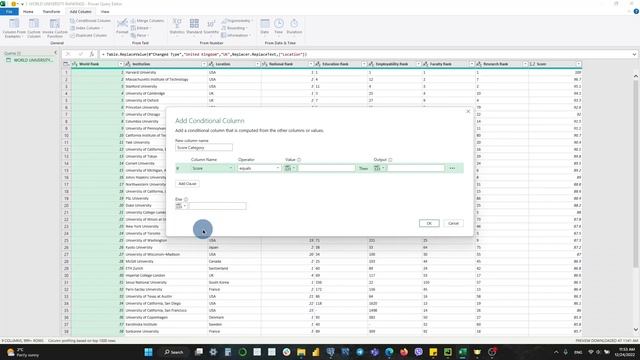Click the table corner icon in grid header
This screenshot has height=360, width=640.
[66, 64]
